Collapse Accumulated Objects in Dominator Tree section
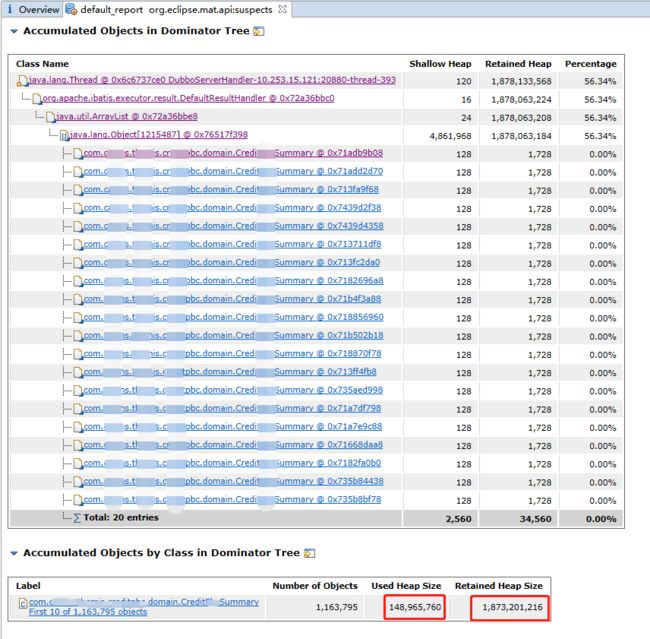The image size is (650, 639). pos(14,31)
